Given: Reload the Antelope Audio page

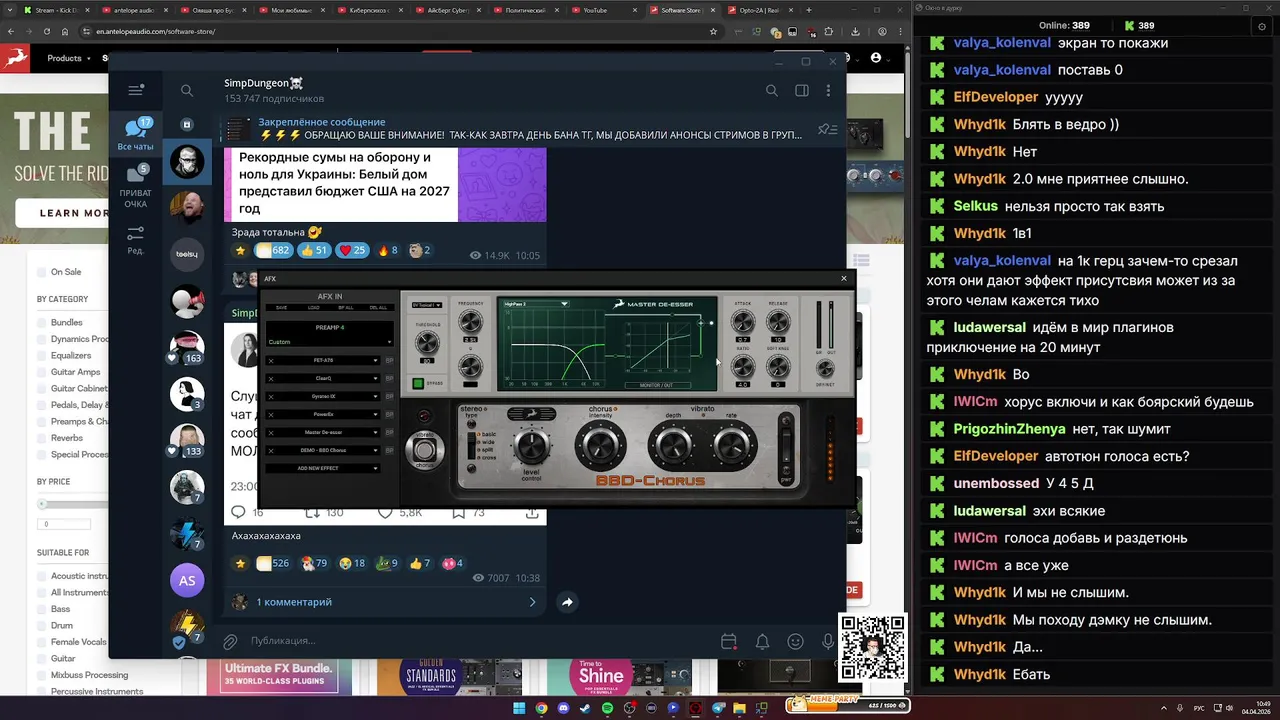Looking at the screenshot, I should 46,31.
